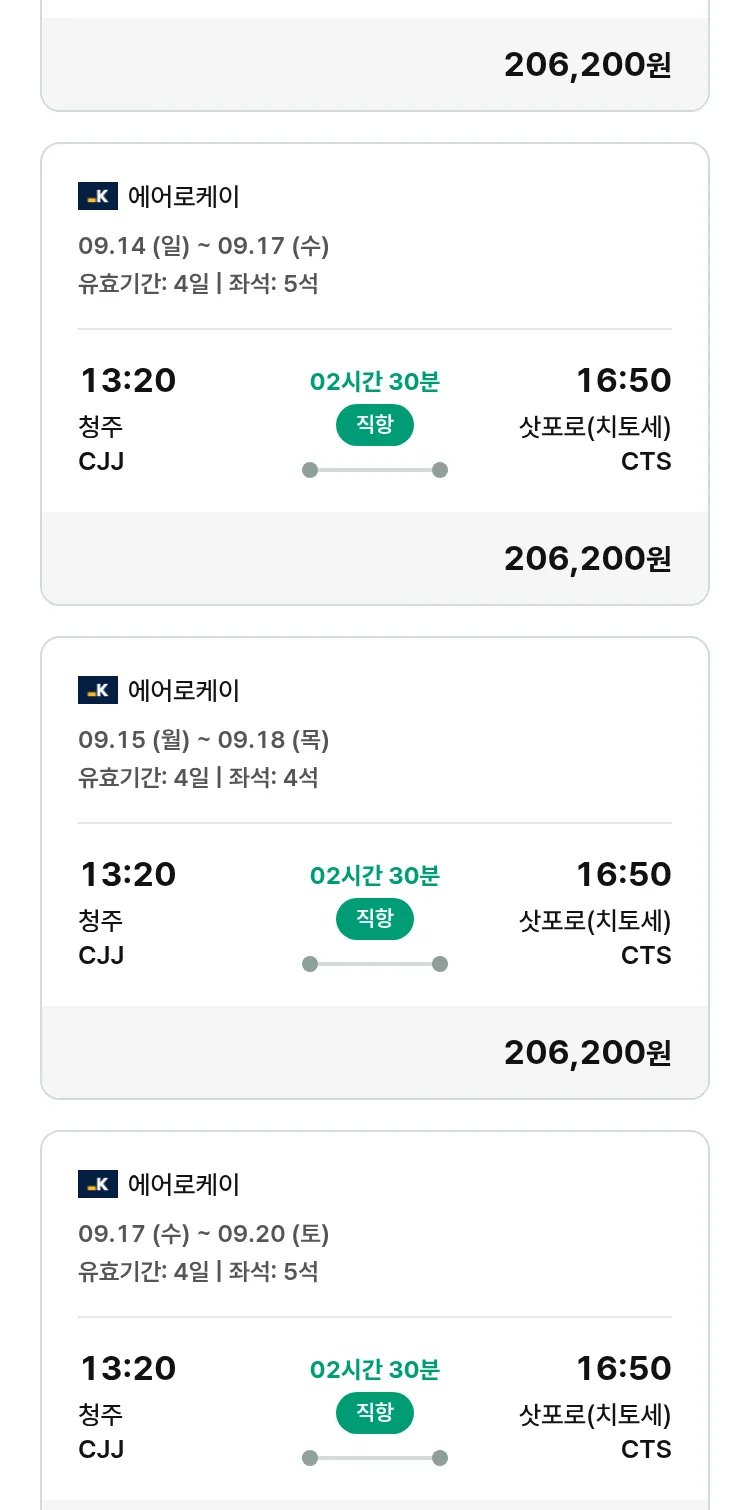Click 에어로케이 airline name on the 09.14 card
The width and height of the screenshot is (750, 1510).
click(184, 196)
